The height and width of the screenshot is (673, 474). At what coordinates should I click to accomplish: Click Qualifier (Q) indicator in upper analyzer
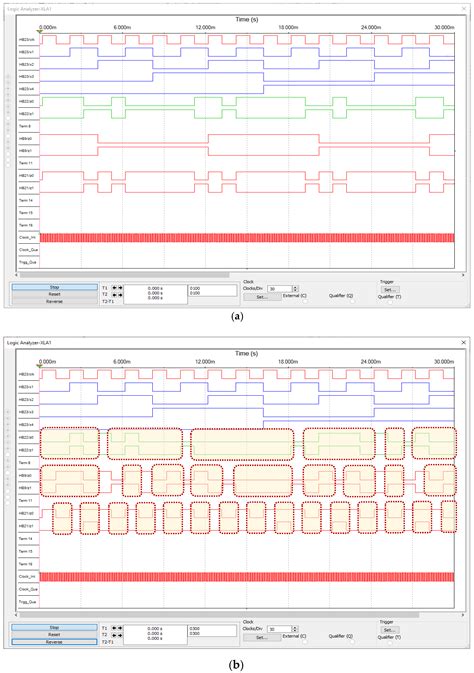click(352, 301)
